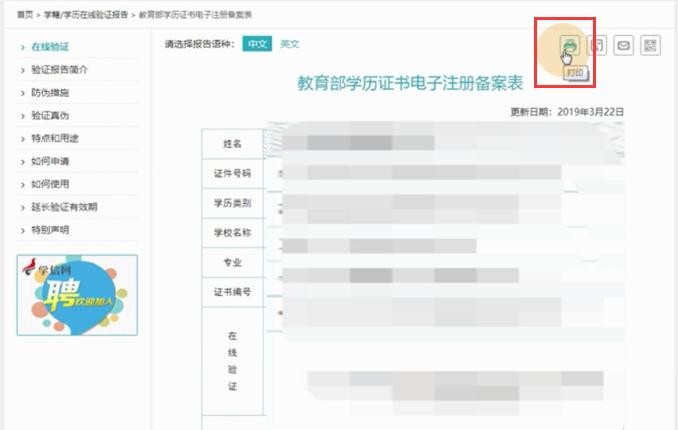Switch report language to 英文
The width and height of the screenshot is (678, 430).
point(289,44)
